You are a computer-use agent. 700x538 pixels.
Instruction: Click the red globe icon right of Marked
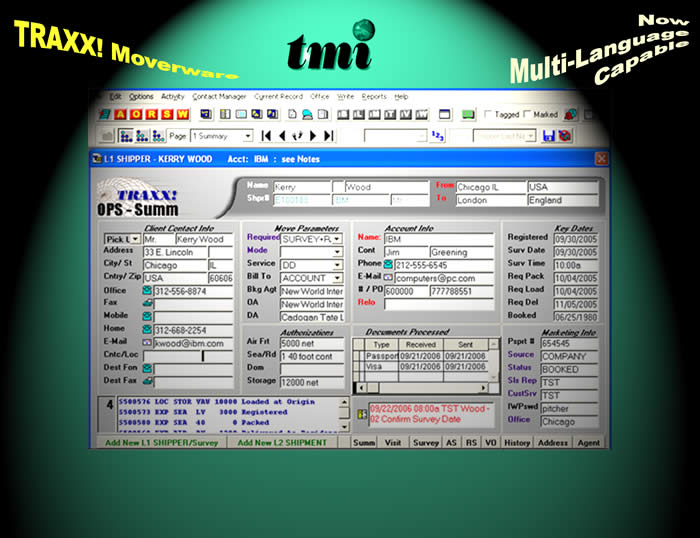coord(570,114)
